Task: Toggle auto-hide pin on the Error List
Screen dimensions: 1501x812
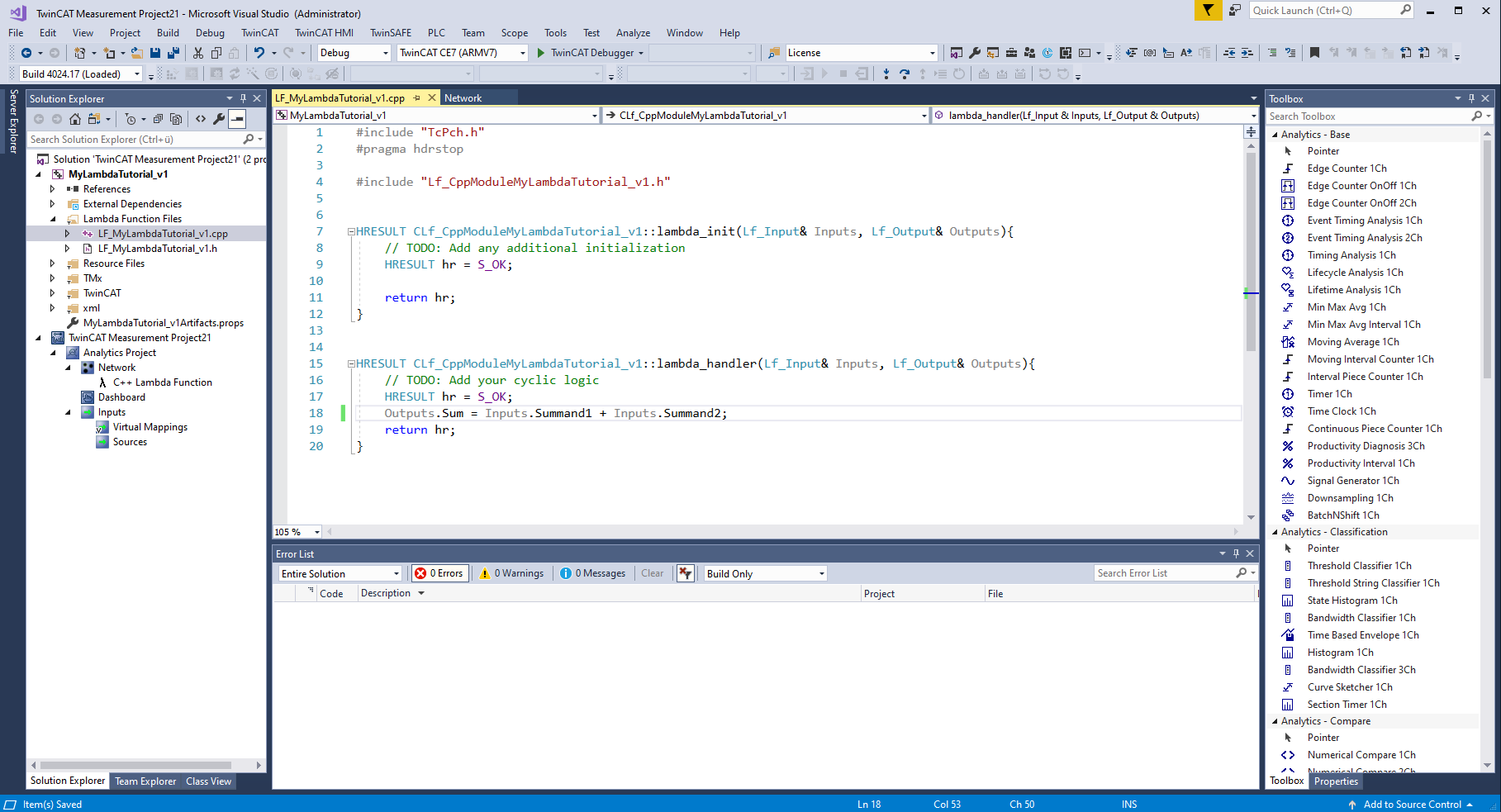Action: point(1236,553)
